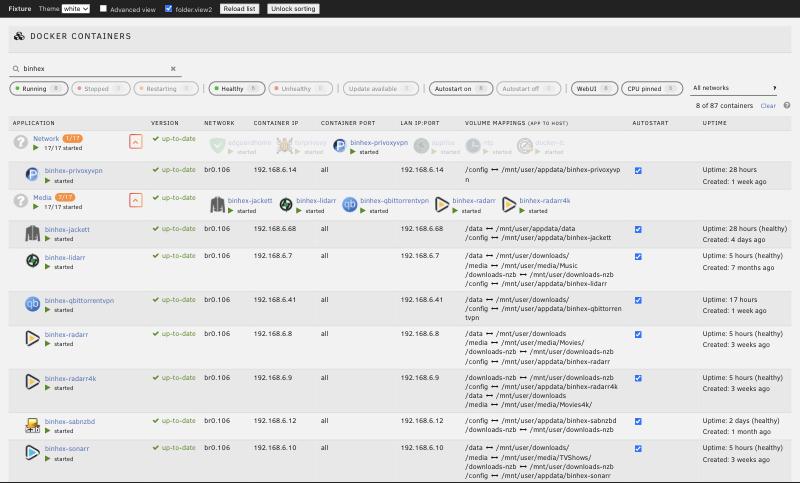Click the Network folder question-mark icon
Viewport: 800px width, 483px height.
click(21, 142)
